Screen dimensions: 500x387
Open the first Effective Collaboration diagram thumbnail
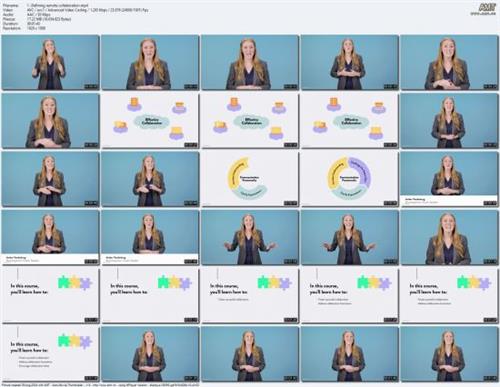tap(150, 121)
